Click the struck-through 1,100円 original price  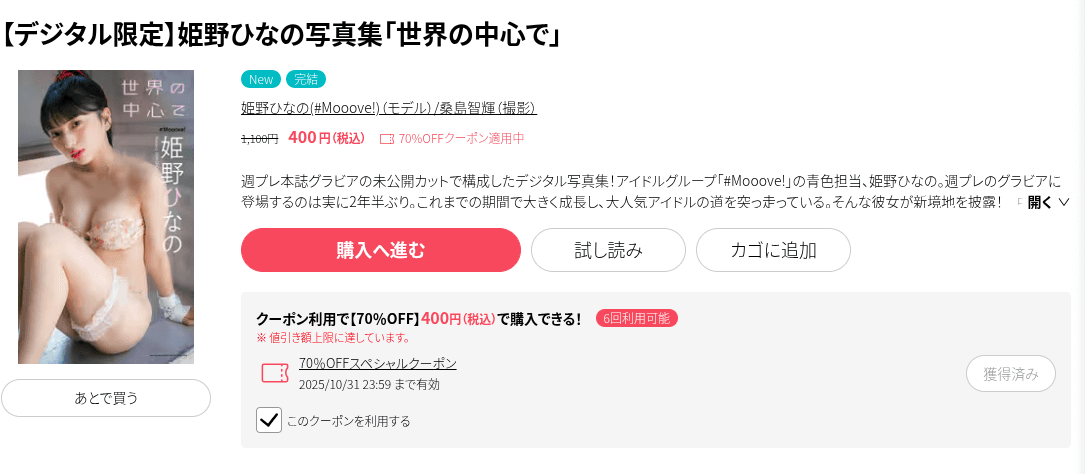tap(259, 139)
